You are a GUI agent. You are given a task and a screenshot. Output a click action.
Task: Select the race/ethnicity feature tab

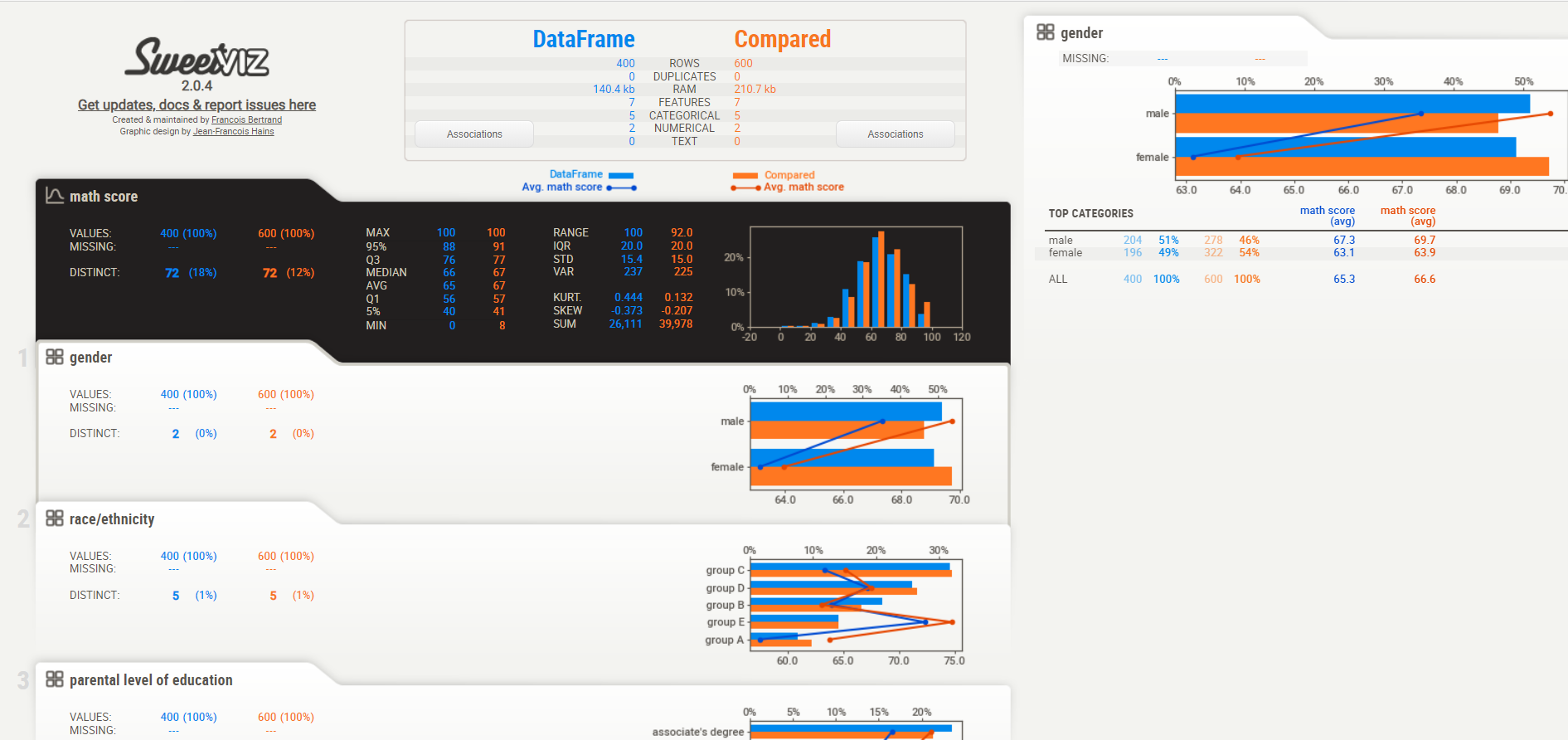coord(112,519)
